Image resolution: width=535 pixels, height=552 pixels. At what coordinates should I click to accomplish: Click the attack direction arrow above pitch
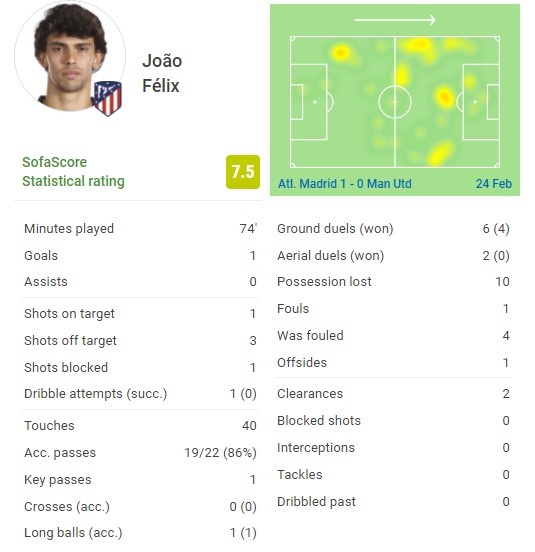tap(395, 20)
